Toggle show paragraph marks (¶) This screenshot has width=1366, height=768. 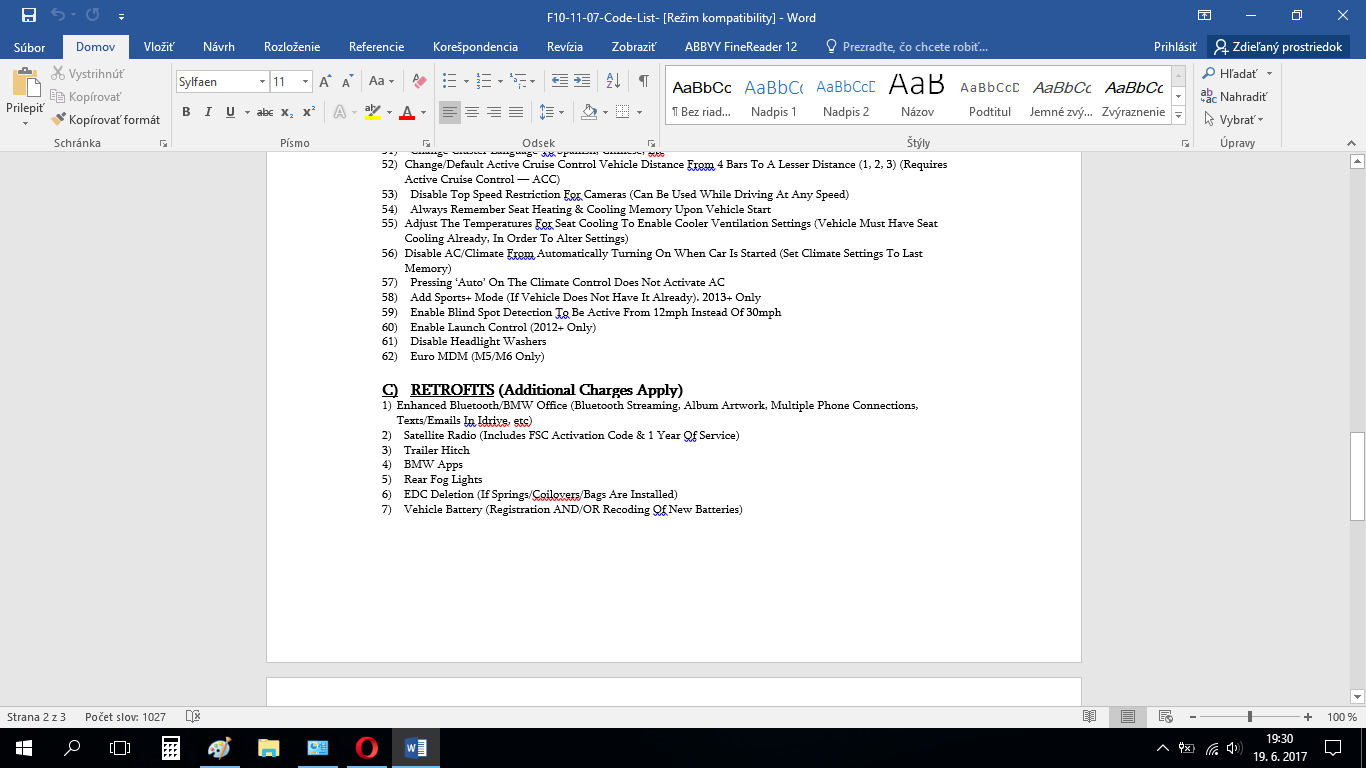(644, 81)
